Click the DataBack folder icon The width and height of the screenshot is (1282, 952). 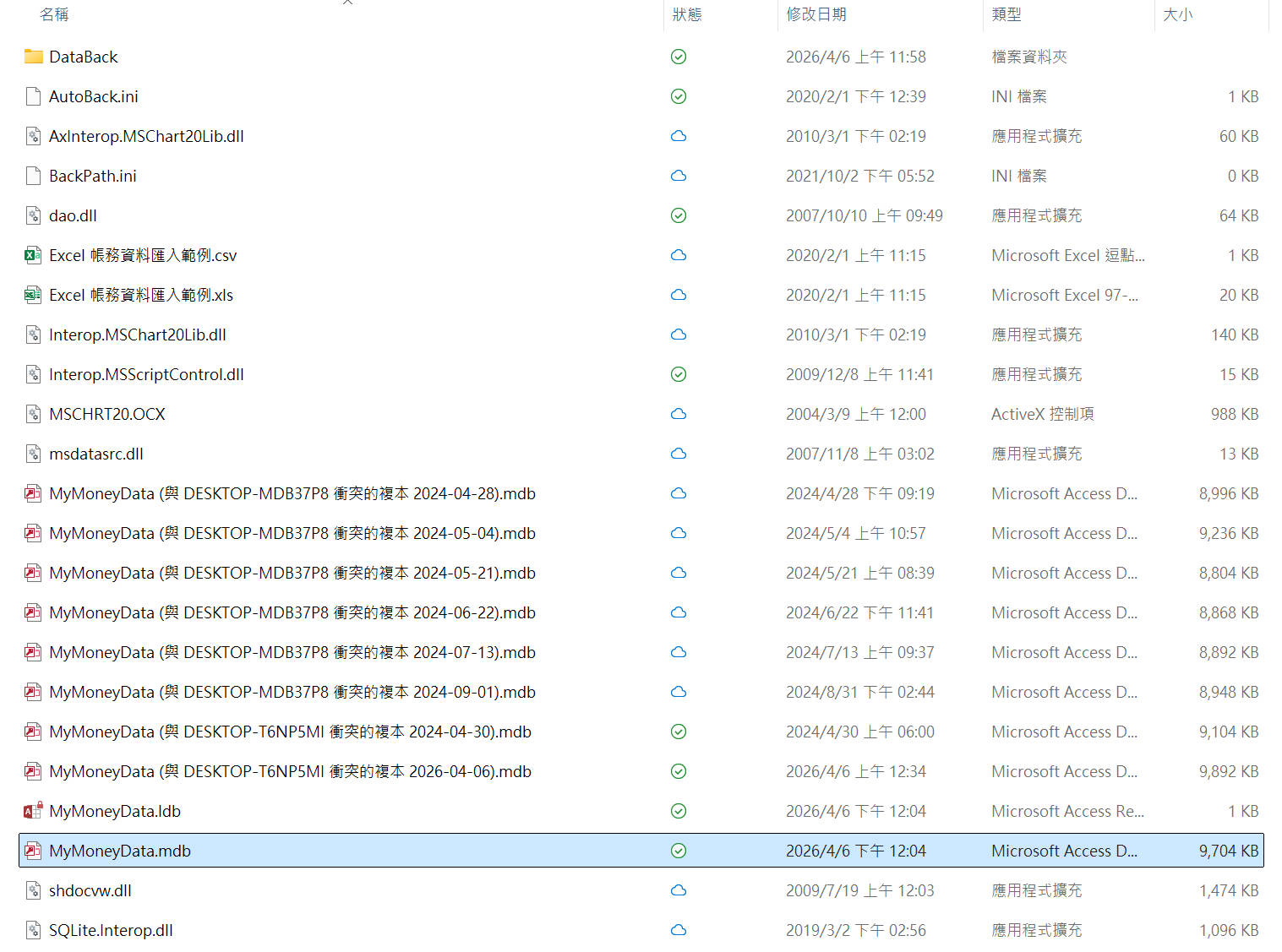click(34, 57)
